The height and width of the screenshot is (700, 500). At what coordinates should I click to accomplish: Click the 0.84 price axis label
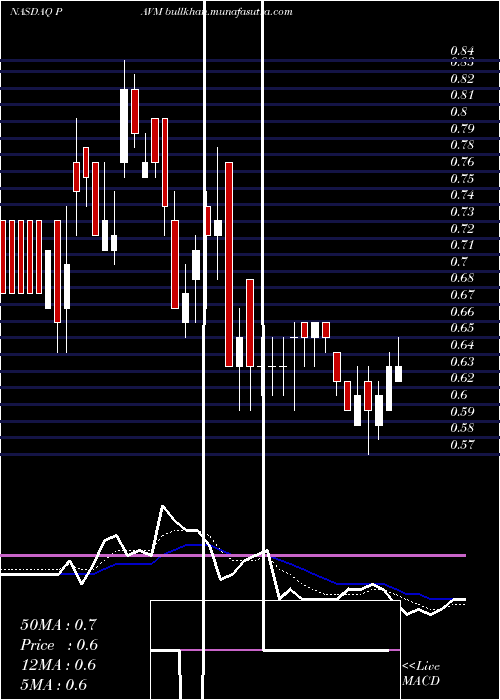(x=462, y=51)
